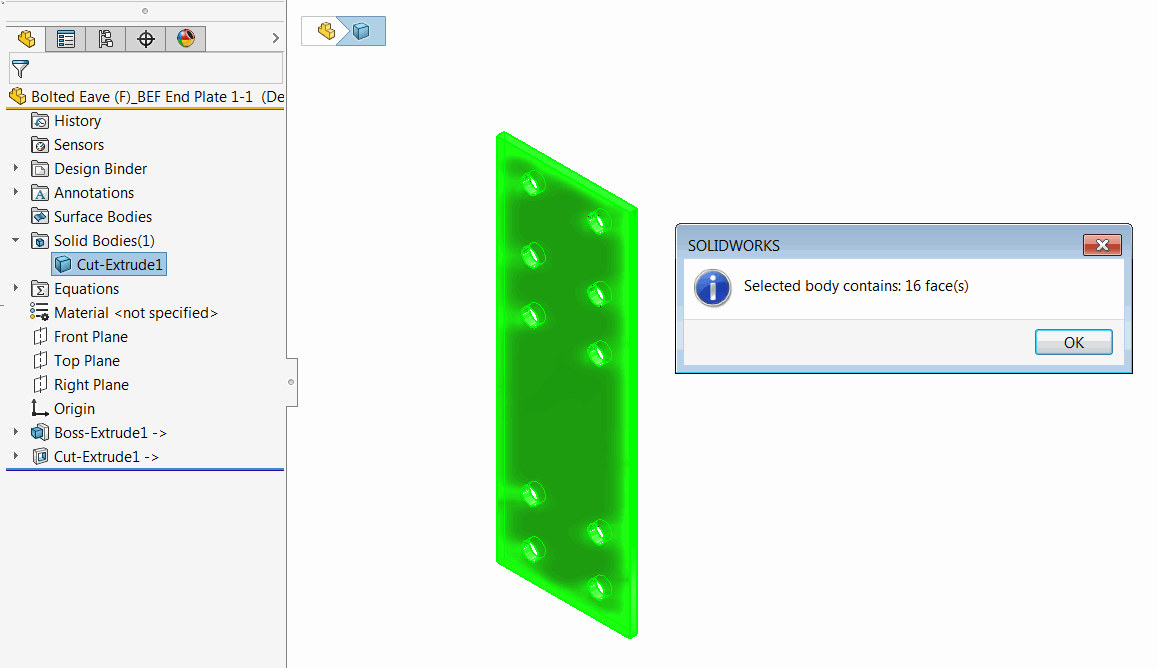Expand the Cut-Extrude1 feature at tree bottom
This screenshot has width=1158, height=668.
tap(16, 456)
